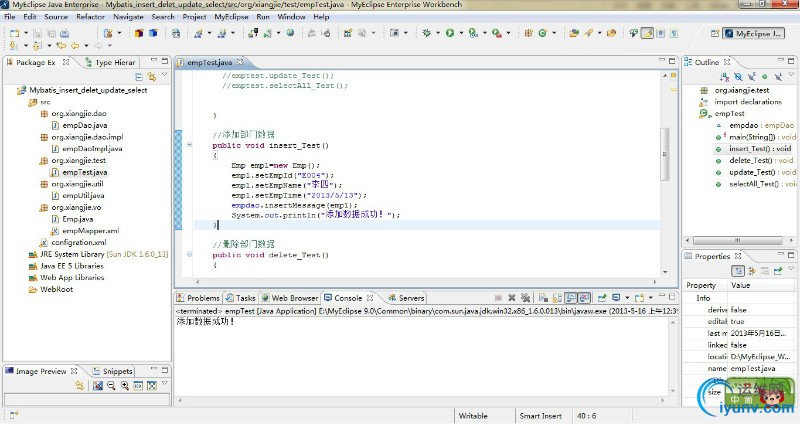Image resolution: width=800 pixels, height=424 pixels.
Task: Switch to the Snippets tab
Action: (113, 371)
